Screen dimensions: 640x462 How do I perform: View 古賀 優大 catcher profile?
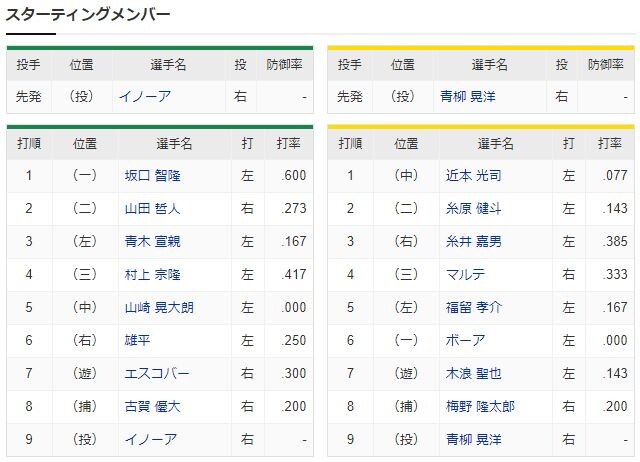(153, 406)
